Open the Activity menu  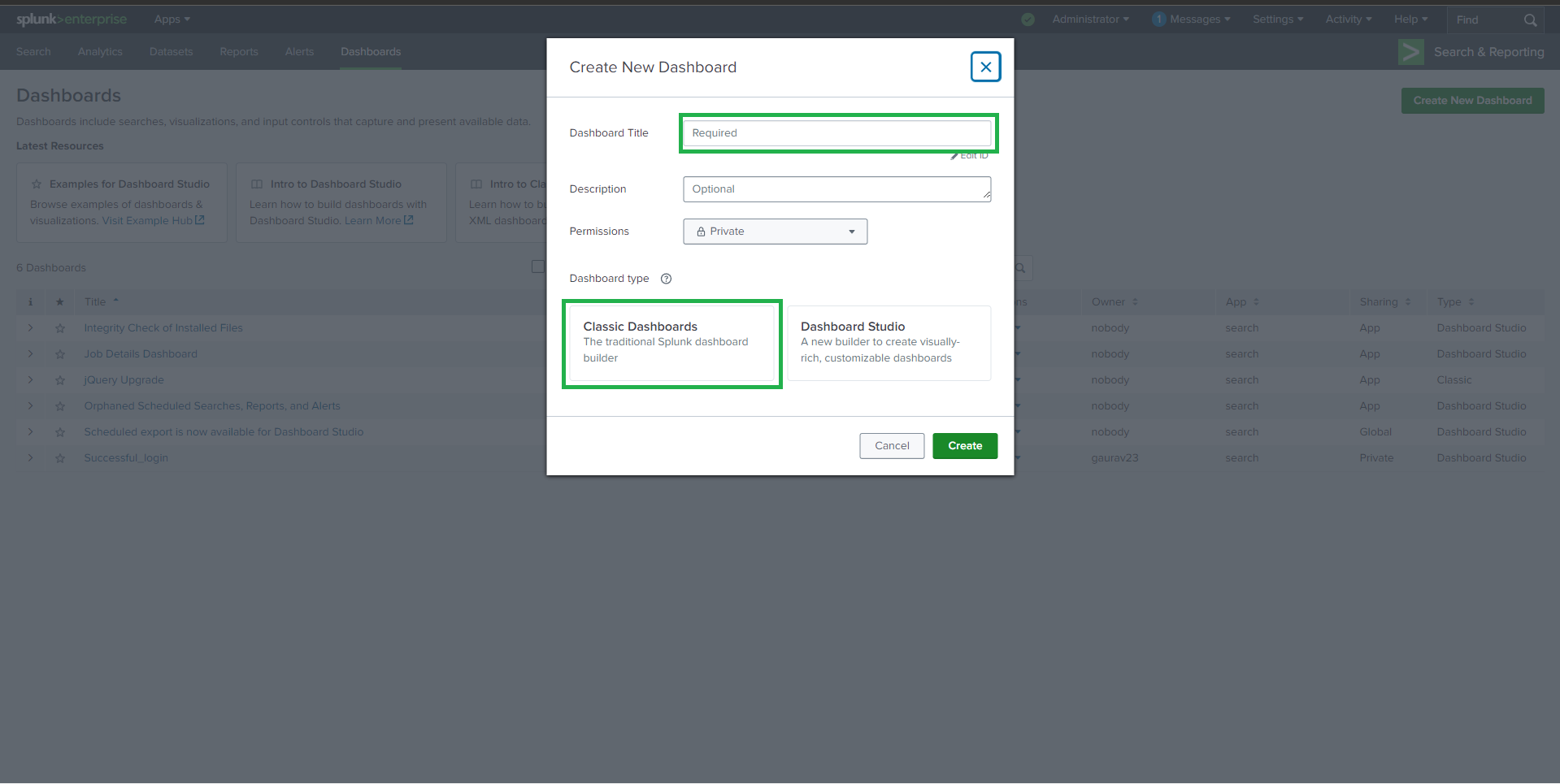[x=1349, y=19]
